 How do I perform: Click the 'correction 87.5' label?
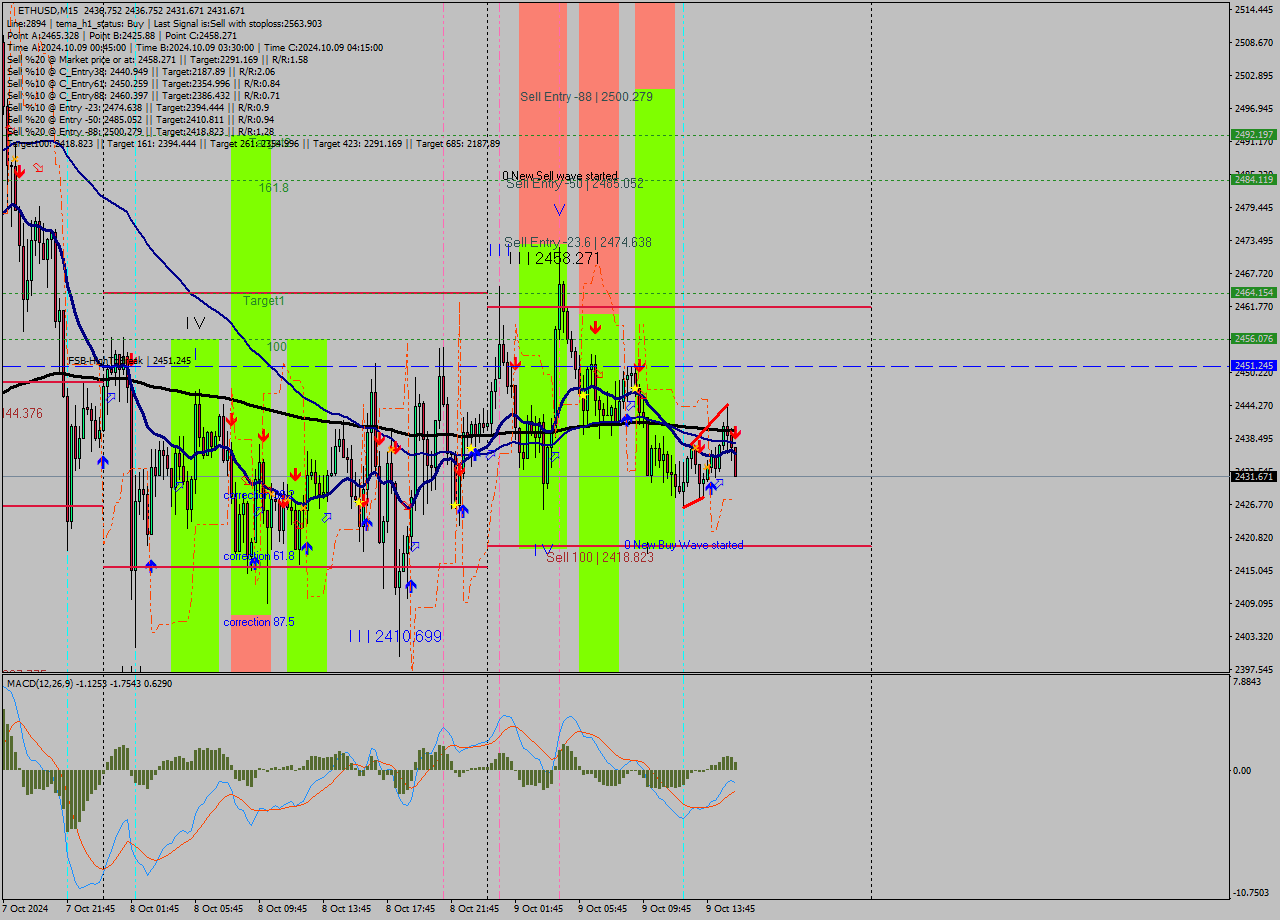point(259,622)
